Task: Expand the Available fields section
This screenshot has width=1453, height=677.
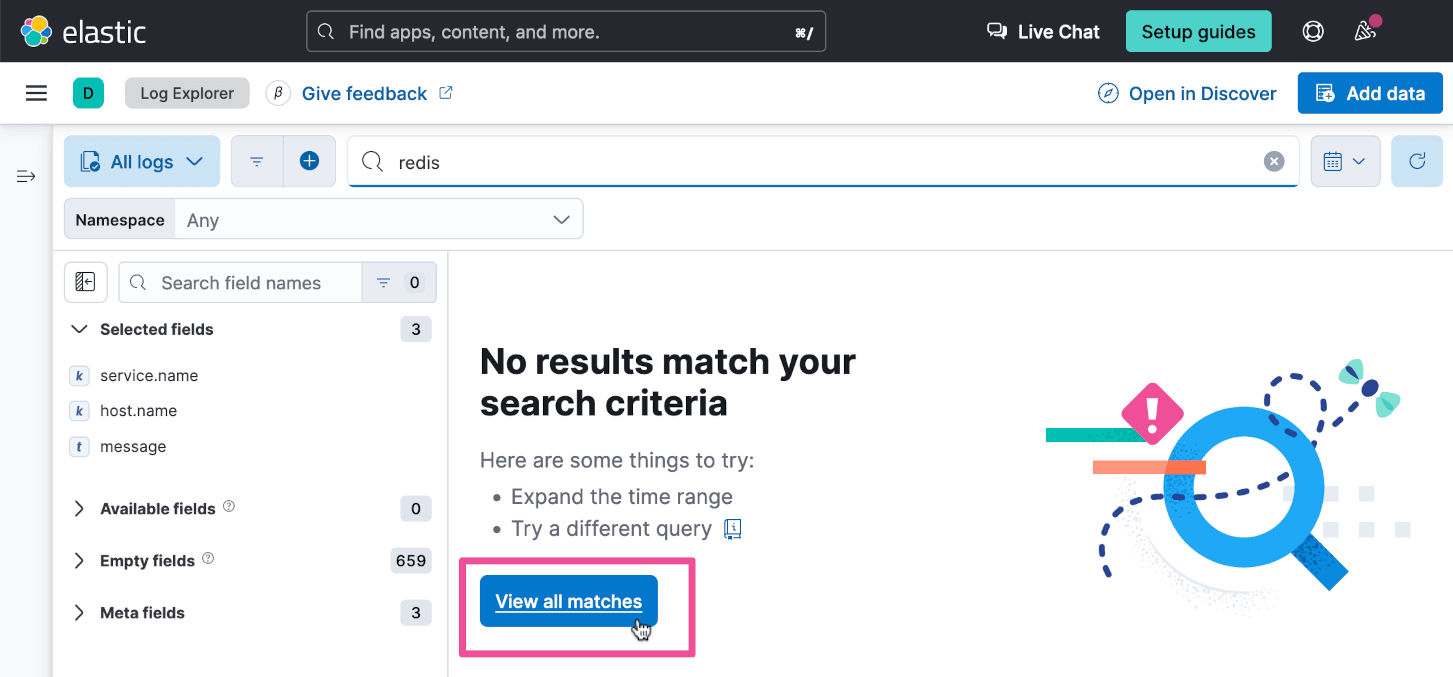Action: coord(79,508)
